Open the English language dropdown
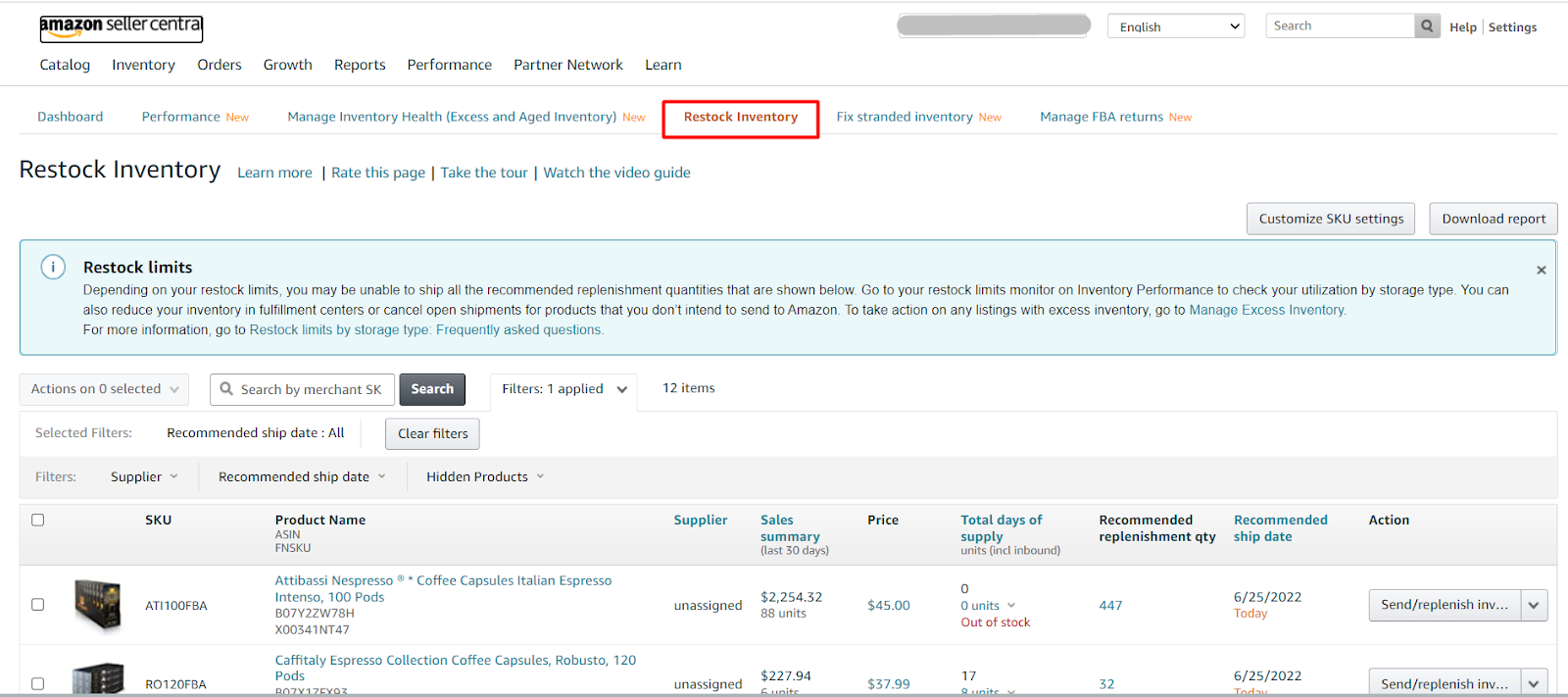Screen dimensions: 1568x697 (1176, 26)
